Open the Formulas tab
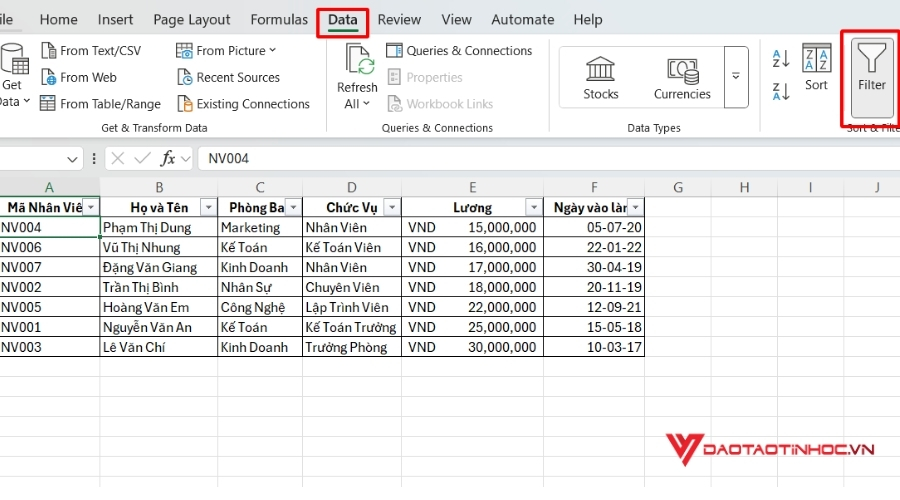The width and height of the screenshot is (900, 500). tap(279, 20)
